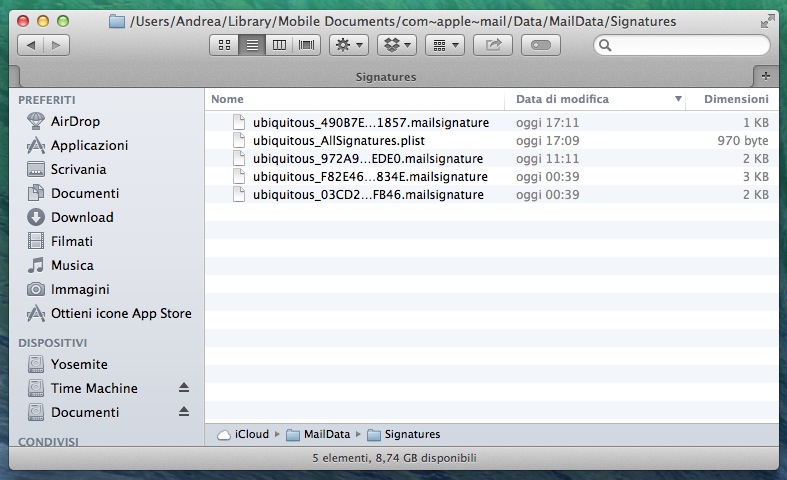Go back with the left arrow button
The height and width of the screenshot is (480, 787).
[31, 45]
